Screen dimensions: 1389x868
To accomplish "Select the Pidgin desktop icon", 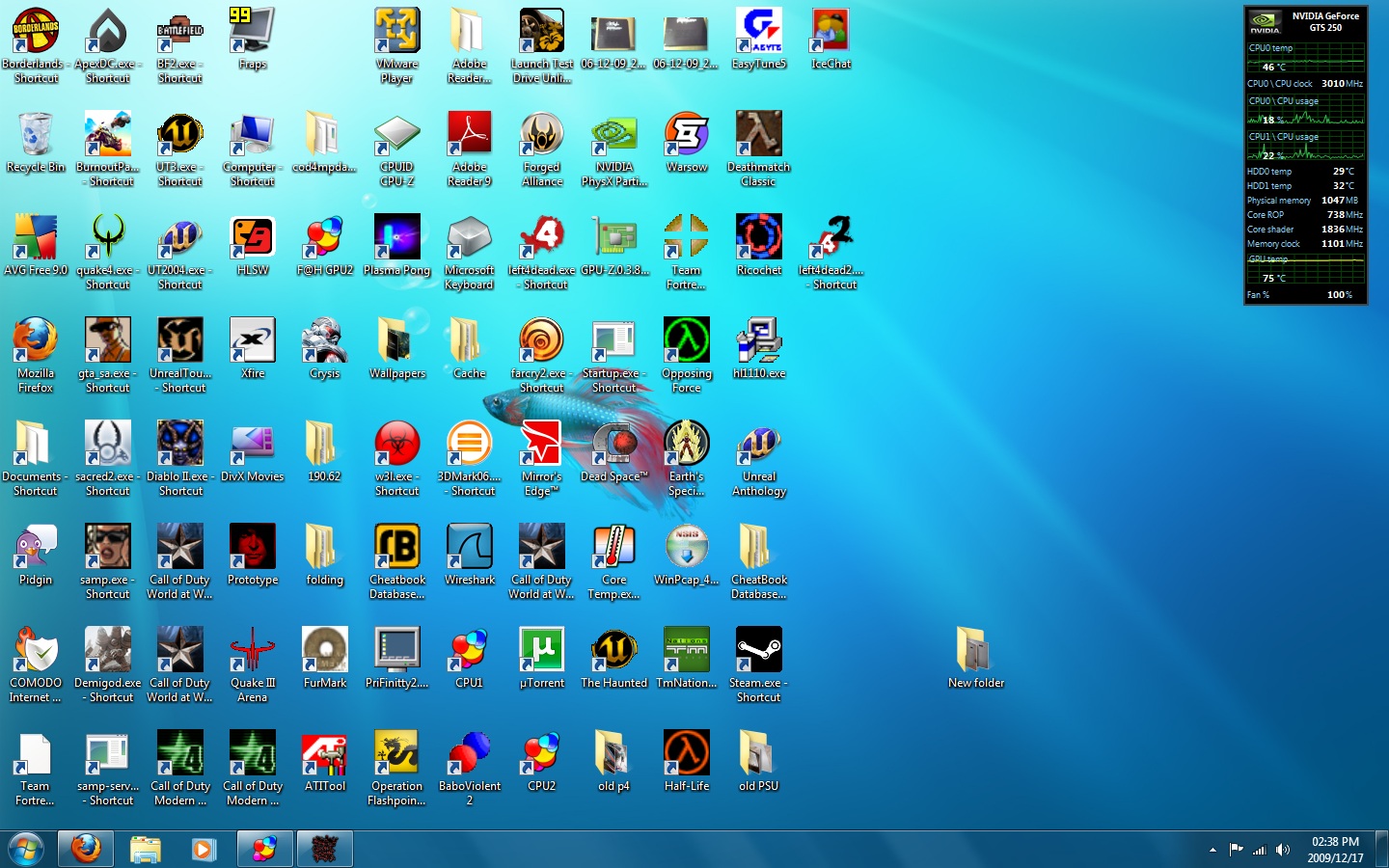I will pyautogui.click(x=36, y=547).
